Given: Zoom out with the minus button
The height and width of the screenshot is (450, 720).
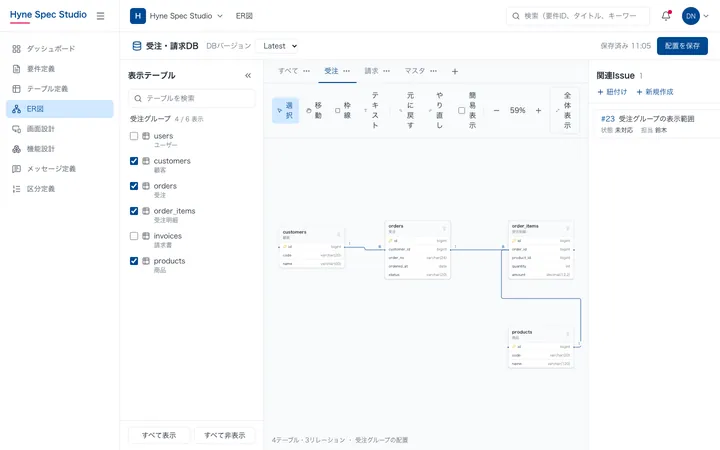Looking at the screenshot, I should point(496,110).
